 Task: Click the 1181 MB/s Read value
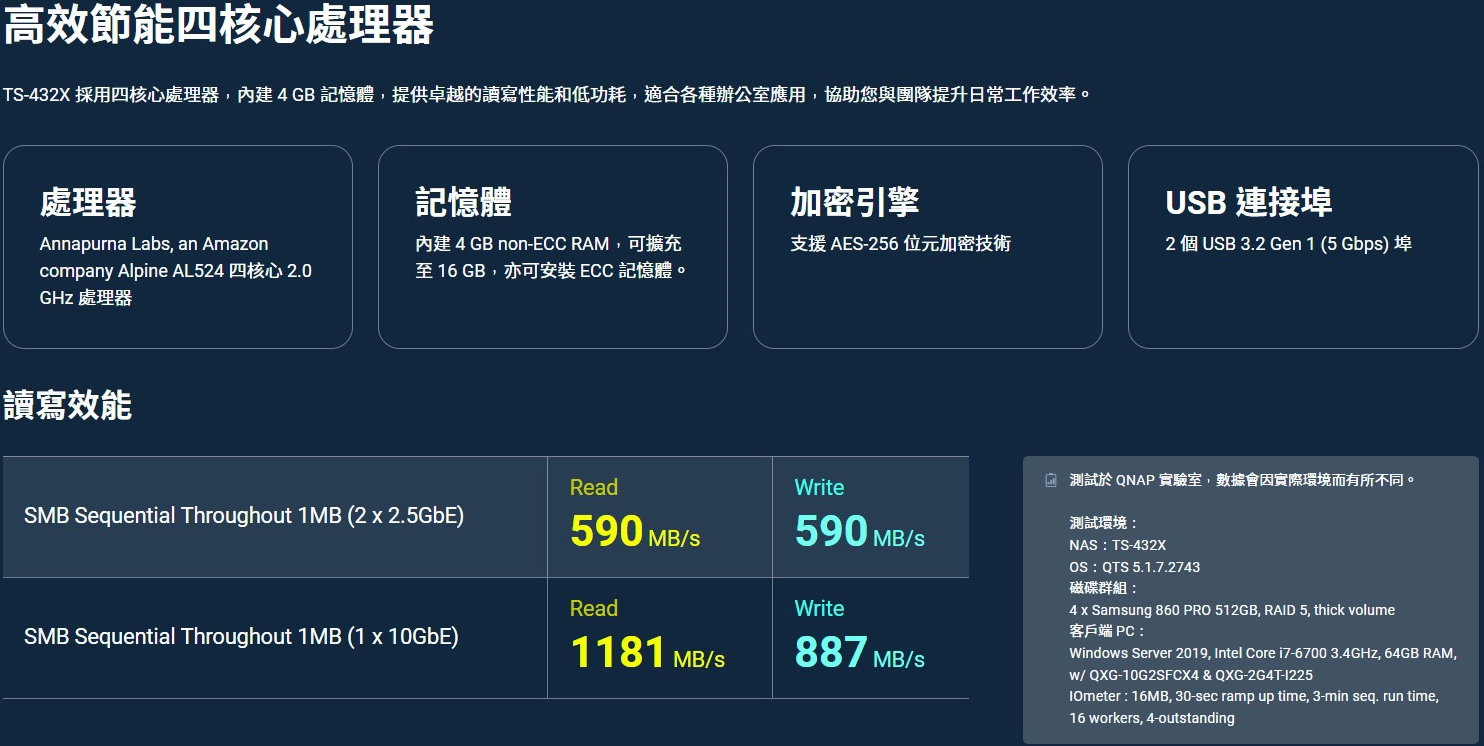(647, 652)
